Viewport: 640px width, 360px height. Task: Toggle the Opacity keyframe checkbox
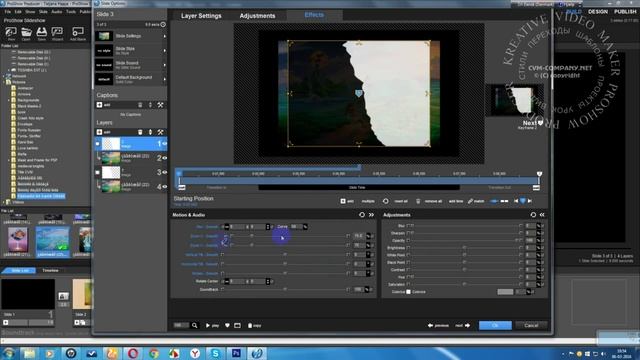[x=408, y=240]
